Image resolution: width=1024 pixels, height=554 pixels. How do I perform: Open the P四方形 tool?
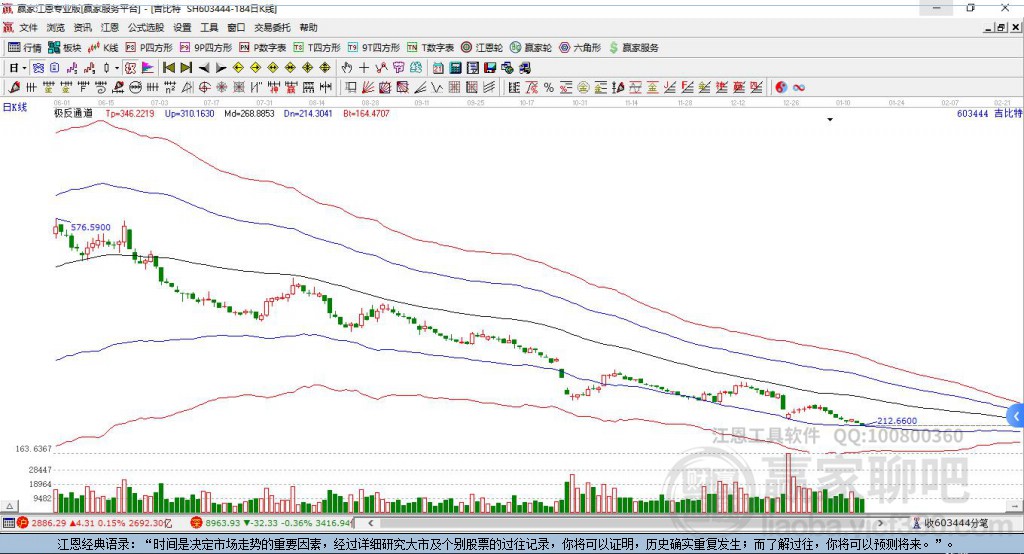coord(149,48)
